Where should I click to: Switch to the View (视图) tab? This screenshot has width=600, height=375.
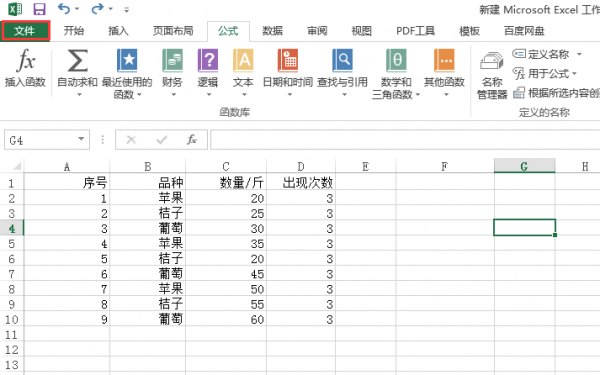pos(362,31)
